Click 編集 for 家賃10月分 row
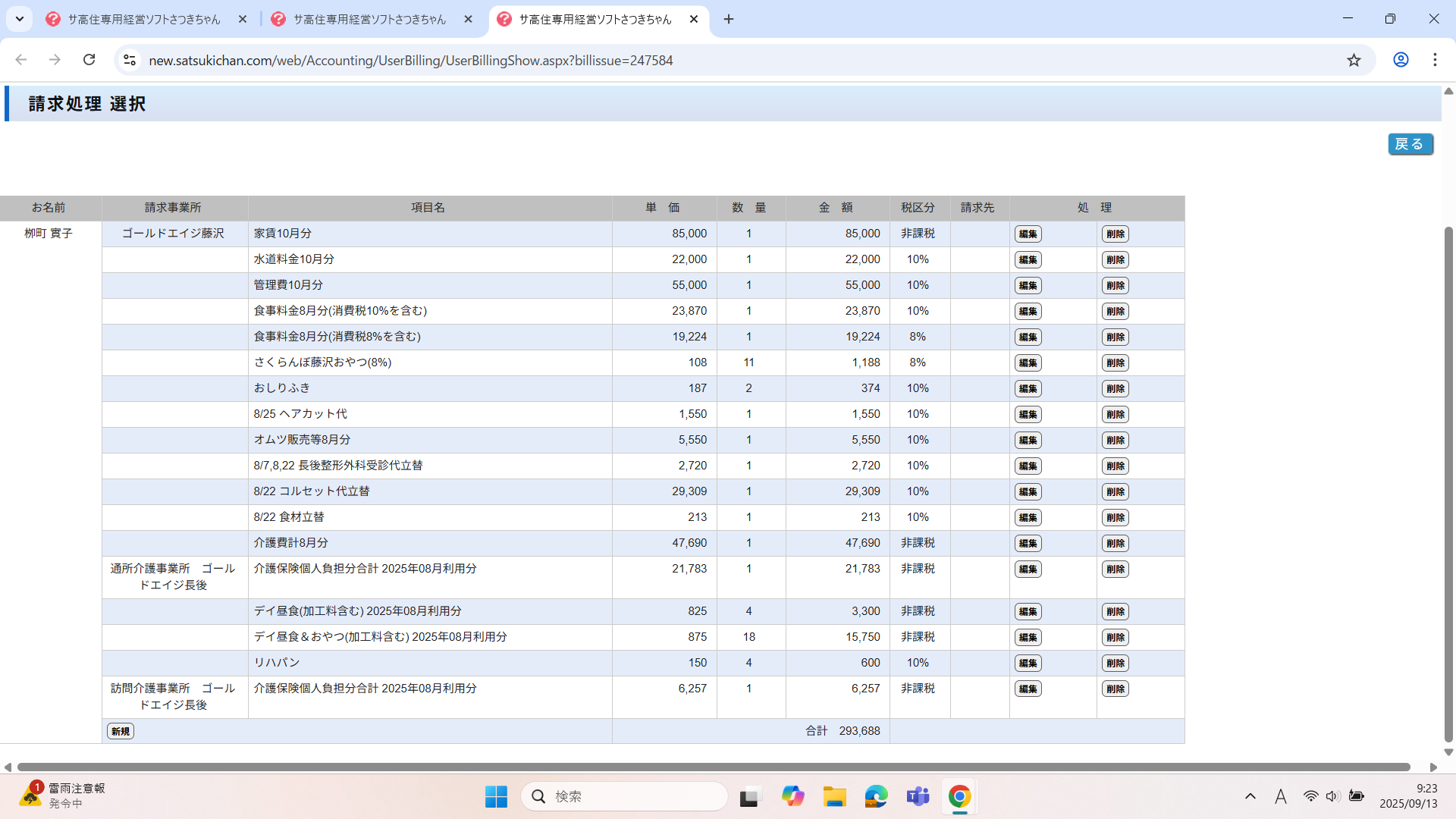The height and width of the screenshot is (819, 1456). coord(1028,234)
